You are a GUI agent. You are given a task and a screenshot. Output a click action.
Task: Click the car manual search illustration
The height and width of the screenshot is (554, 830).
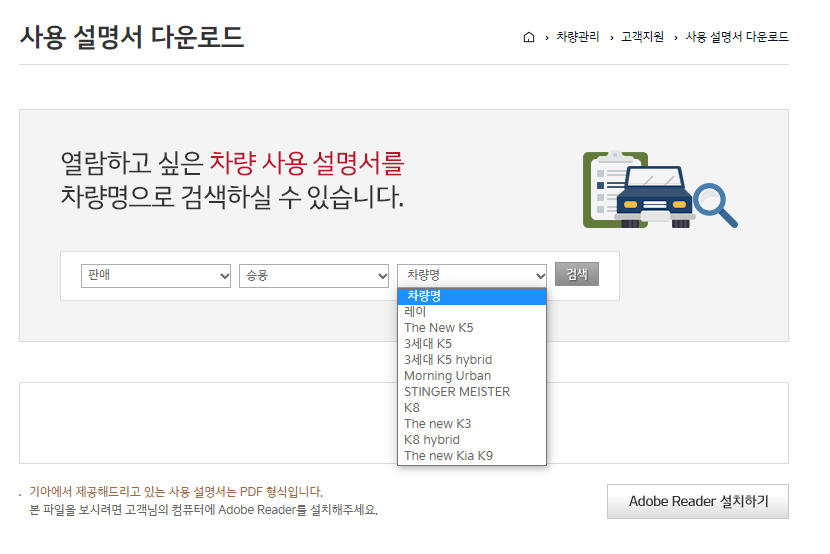pyautogui.click(x=660, y=189)
